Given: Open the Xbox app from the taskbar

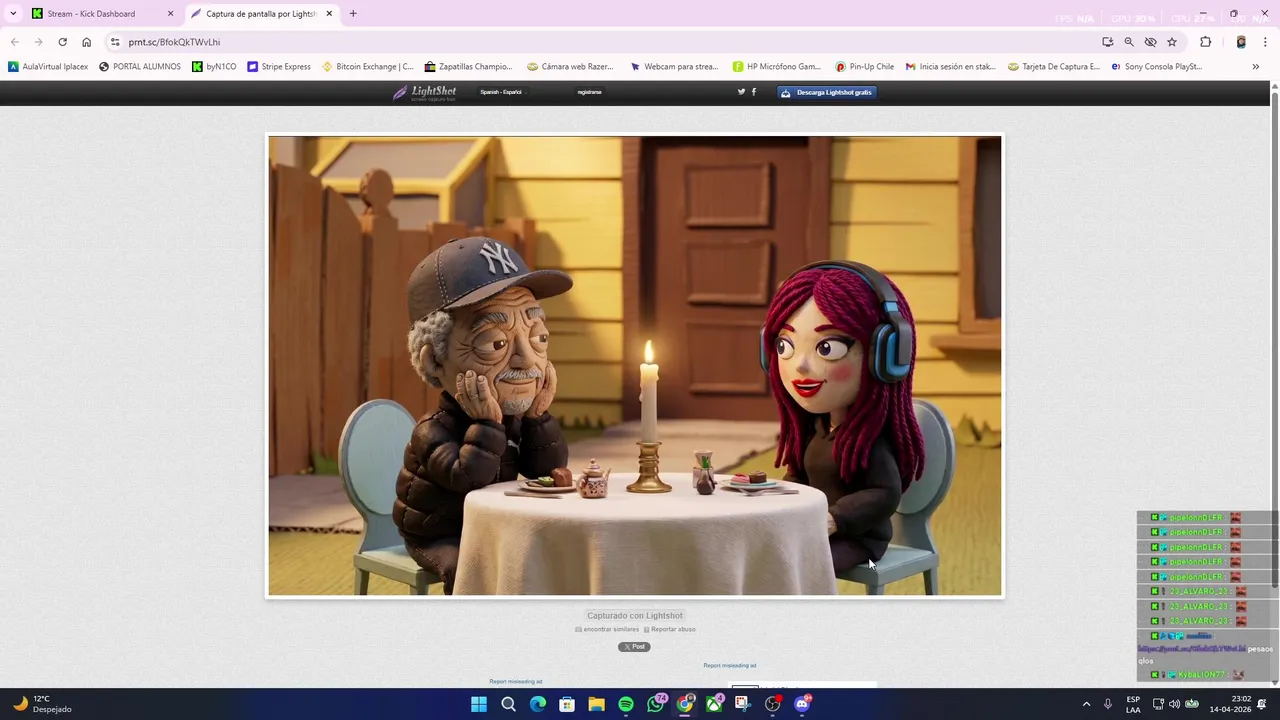Looking at the screenshot, I should [714, 704].
